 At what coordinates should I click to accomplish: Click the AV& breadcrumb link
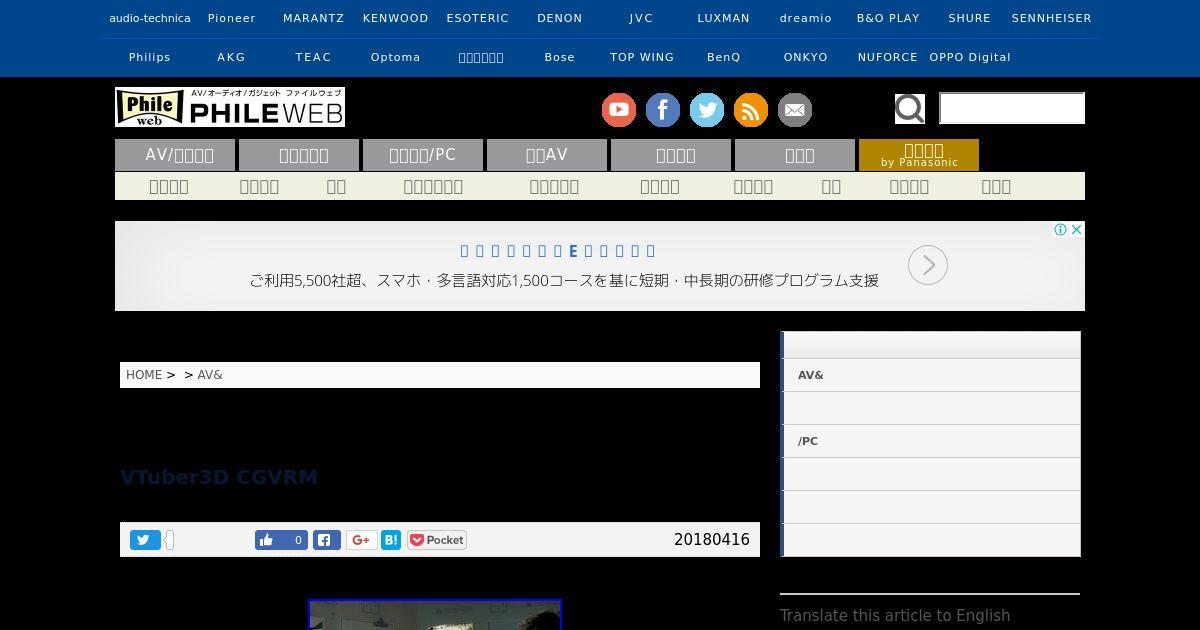click(x=210, y=375)
